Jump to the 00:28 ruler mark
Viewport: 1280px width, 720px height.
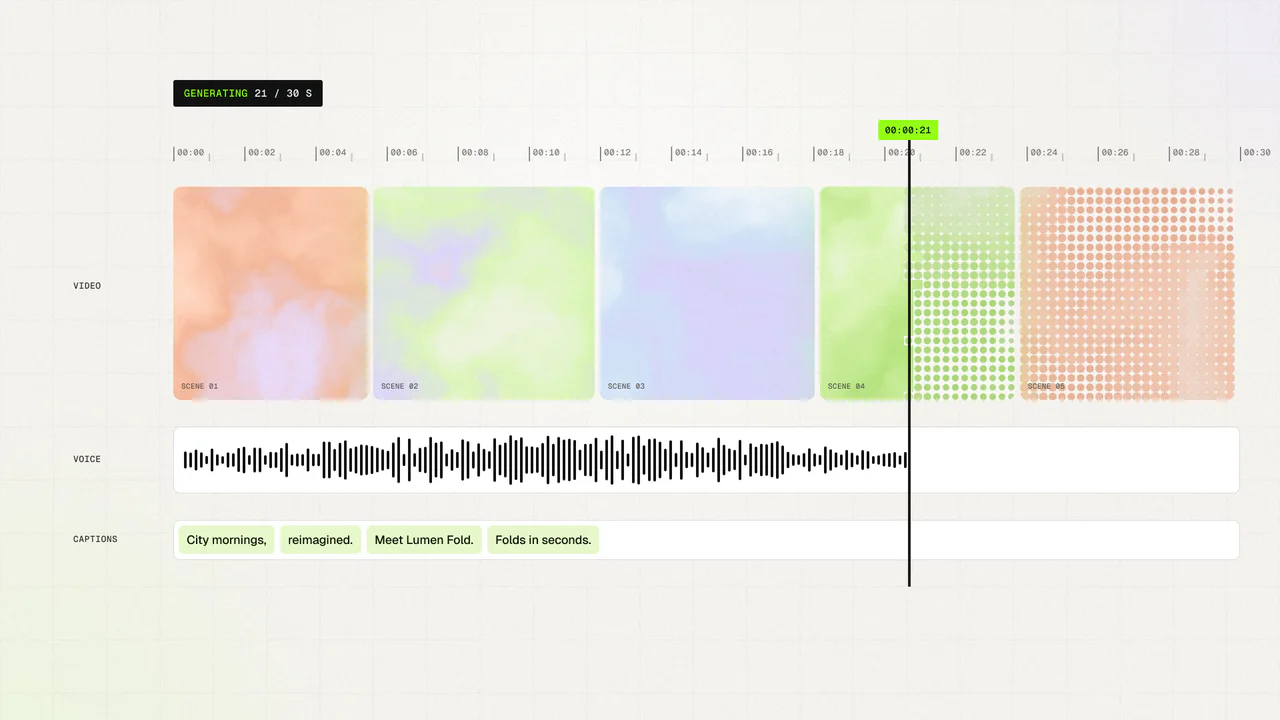1185,153
